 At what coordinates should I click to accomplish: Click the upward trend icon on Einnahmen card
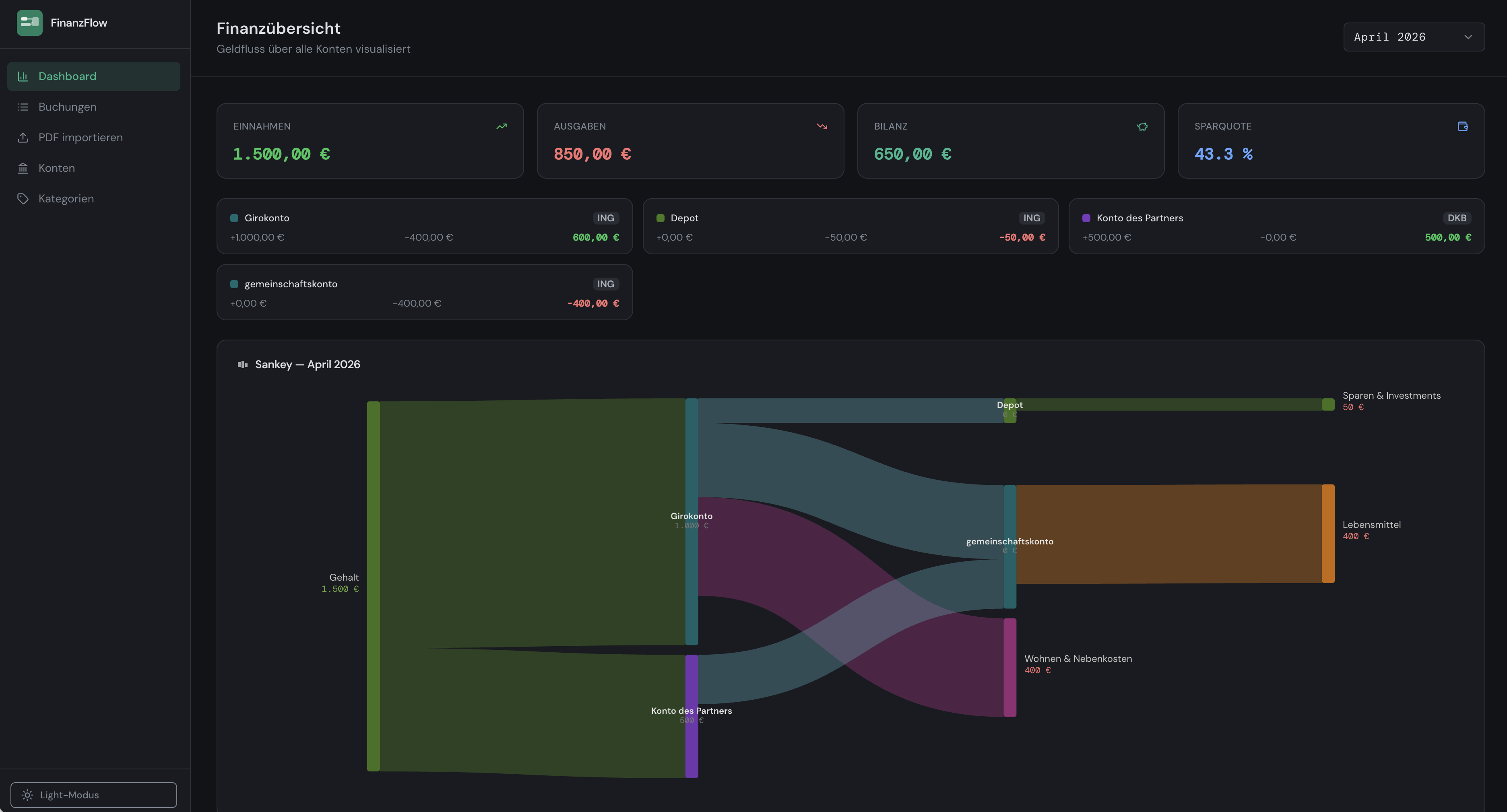coord(502,126)
